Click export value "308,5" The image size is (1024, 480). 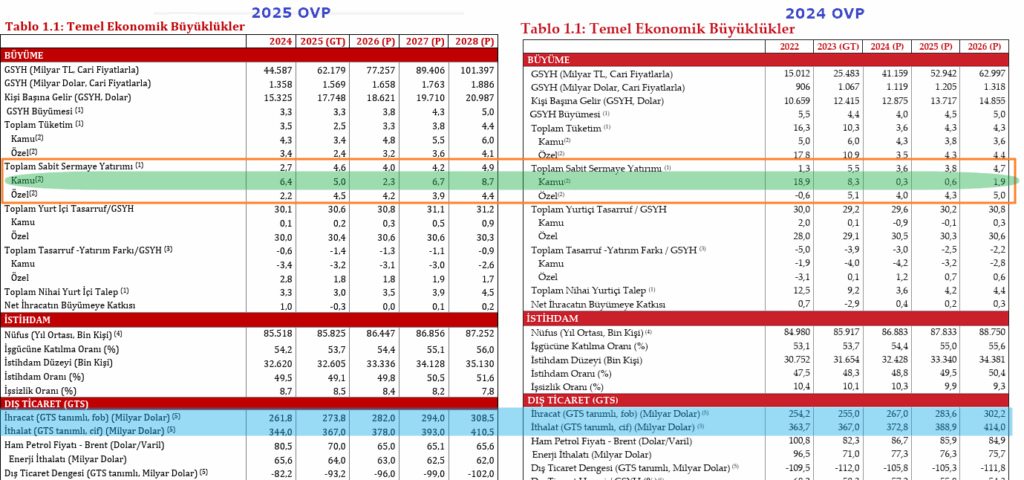483,417
